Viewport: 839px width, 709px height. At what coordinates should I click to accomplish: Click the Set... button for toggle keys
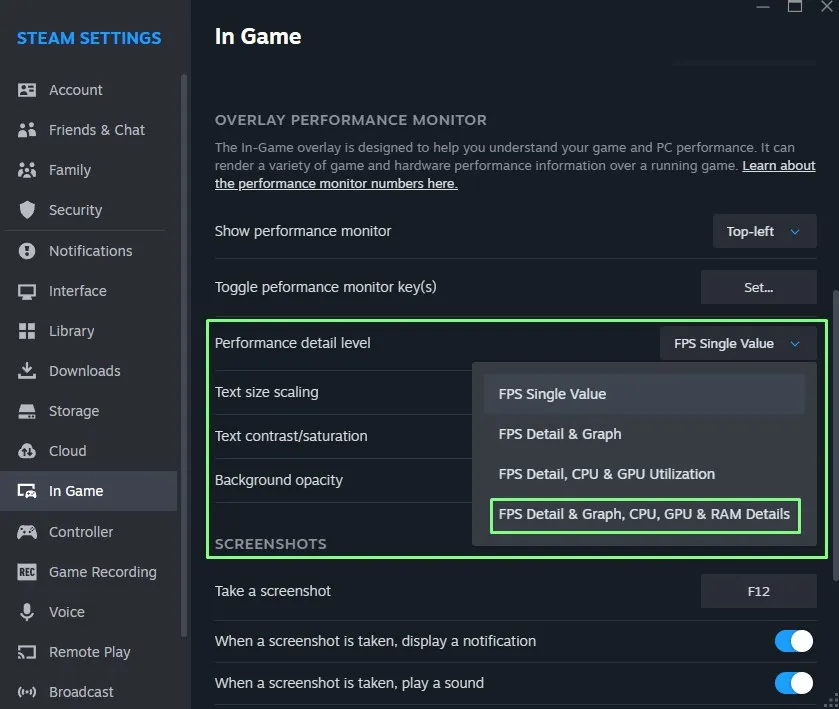758,287
